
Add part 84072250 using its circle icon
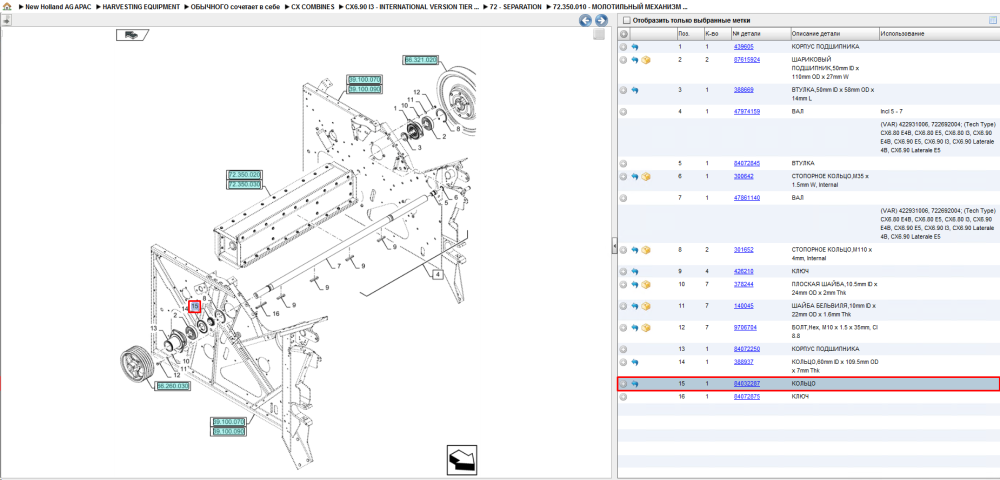click(624, 349)
